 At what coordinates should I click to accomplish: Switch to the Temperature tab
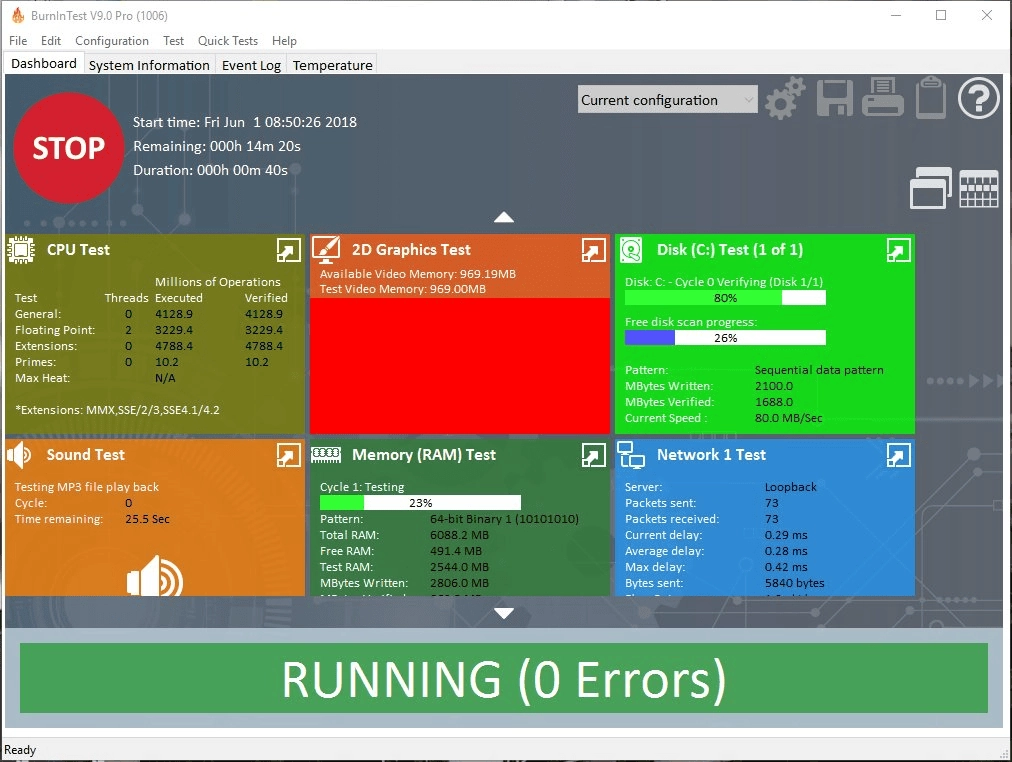[x=332, y=65]
